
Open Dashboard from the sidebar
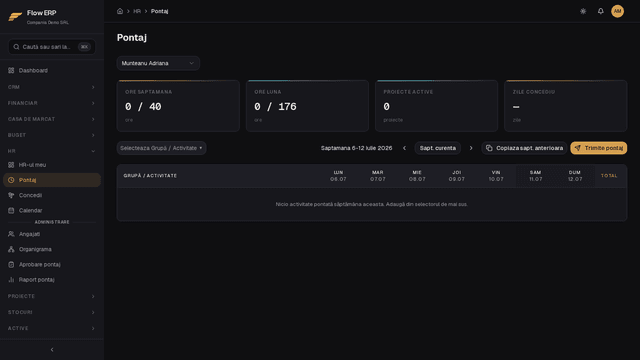tap(52, 71)
